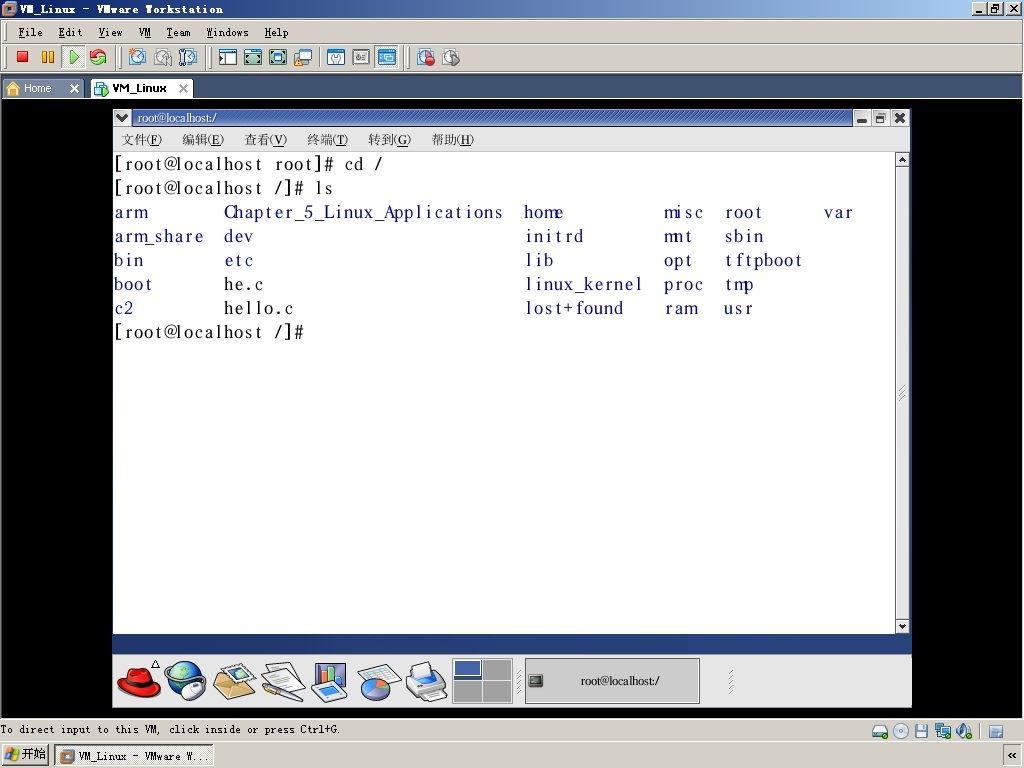
Task: Click terminal scrollbar down arrow
Action: click(x=902, y=626)
